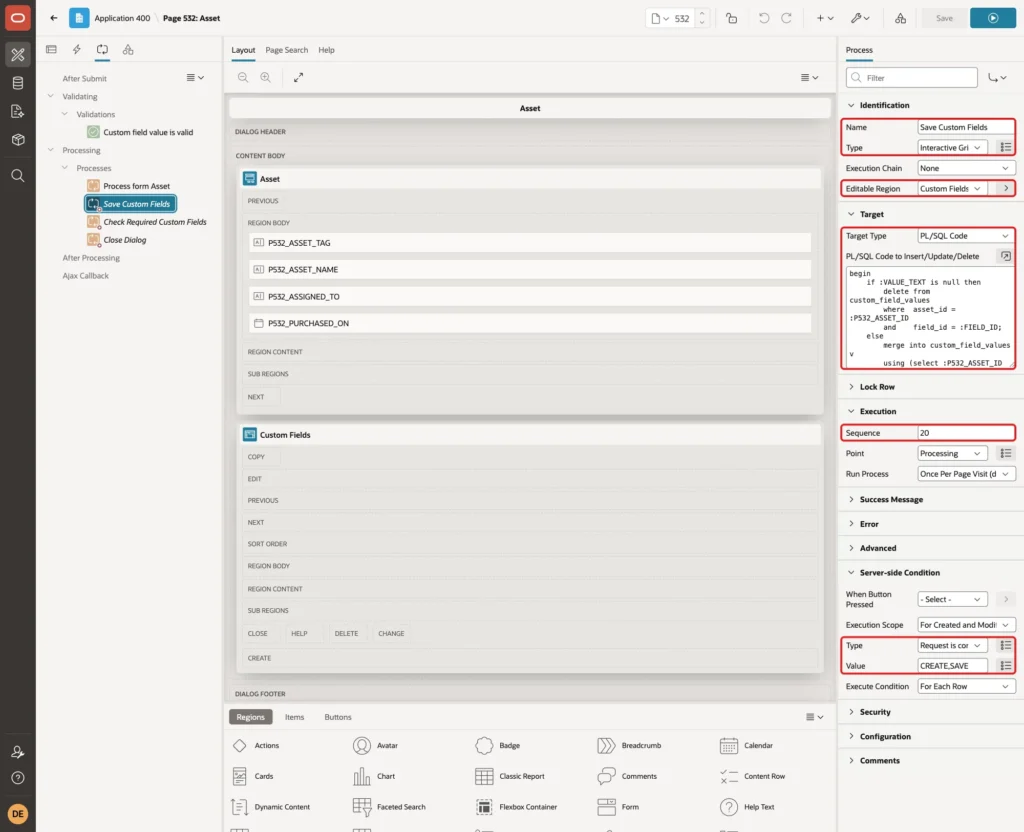This screenshot has width=1024, height=832.
Task: Open the Processing tree options menu
Action: point(195,77)
